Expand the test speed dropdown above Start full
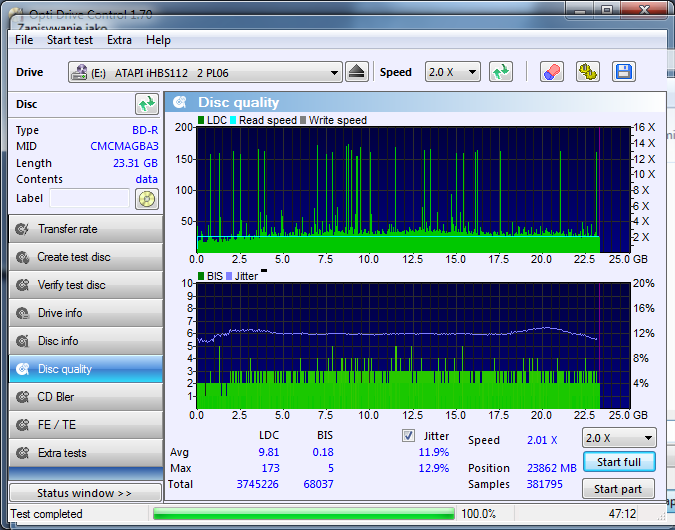The height and width of the screenshot is (530, 675). coord(619,438)
